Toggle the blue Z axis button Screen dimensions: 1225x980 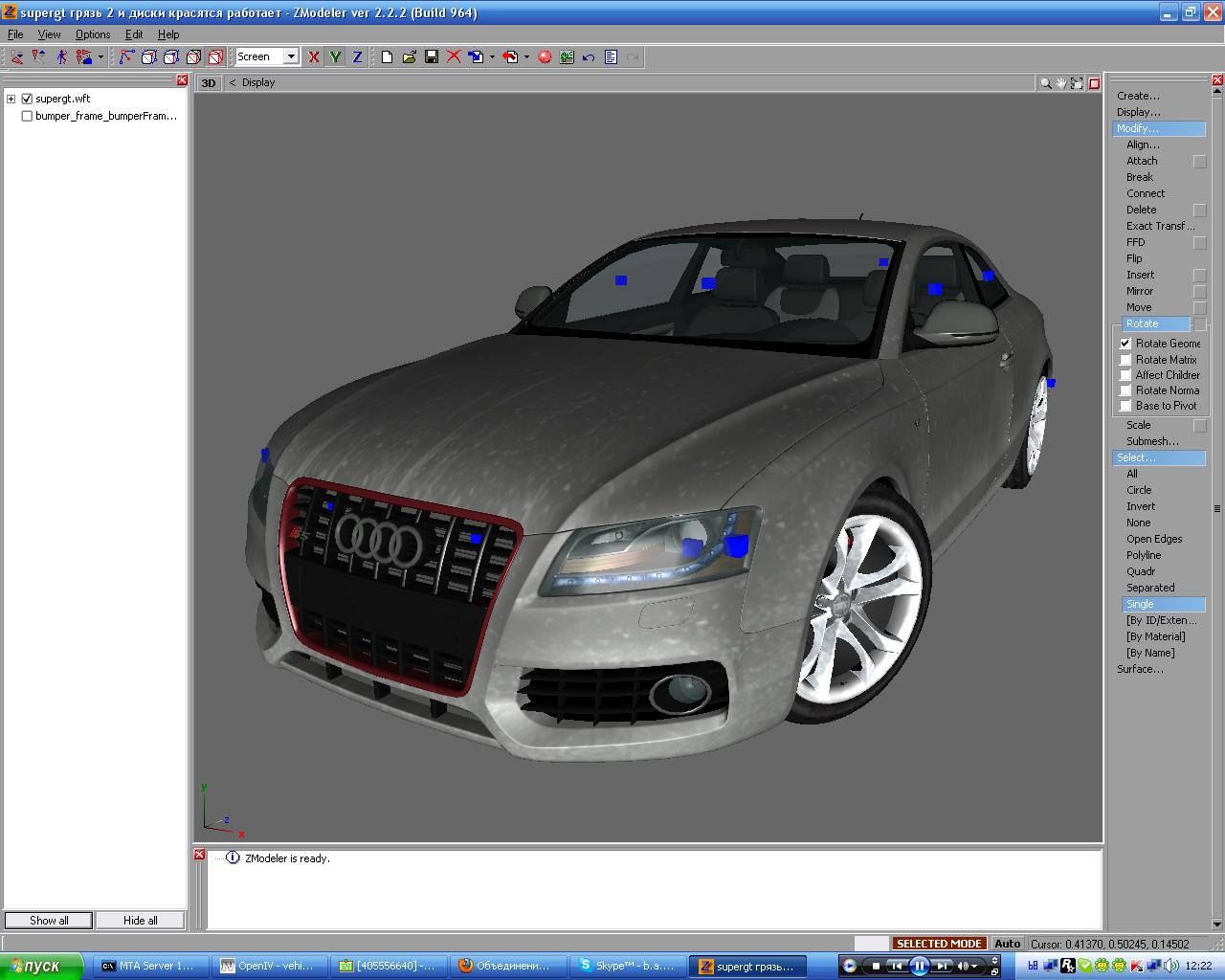[x=357, y=57]
